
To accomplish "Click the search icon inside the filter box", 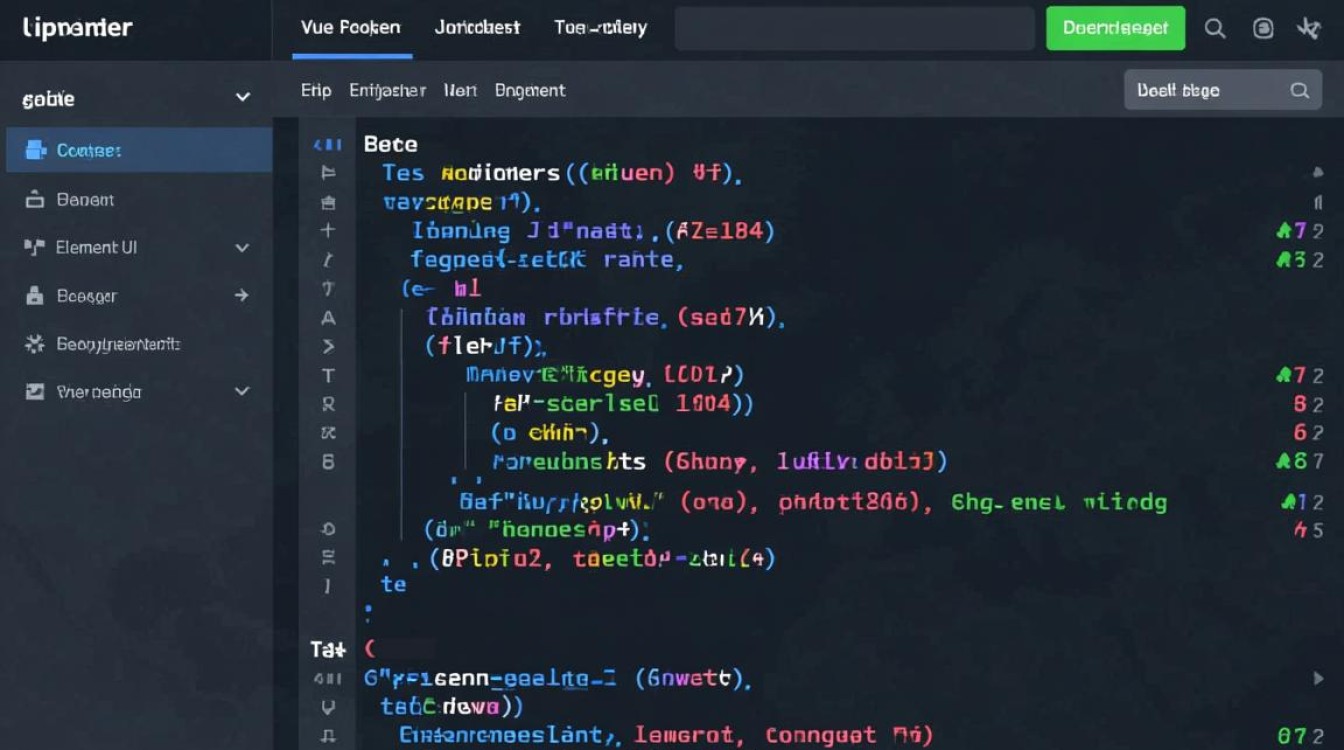I will tap(1299, 90).
